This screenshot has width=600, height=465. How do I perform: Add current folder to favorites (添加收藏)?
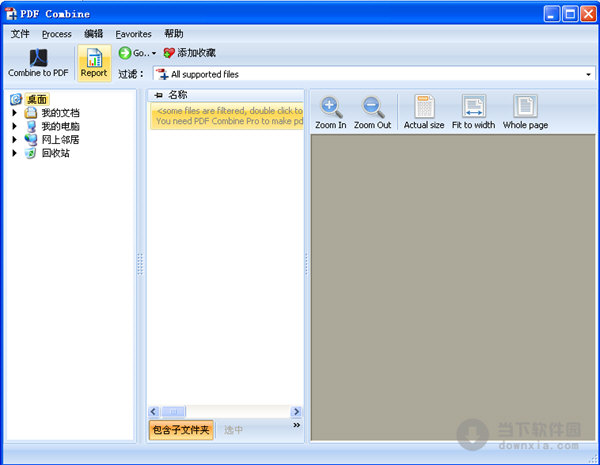190,53
